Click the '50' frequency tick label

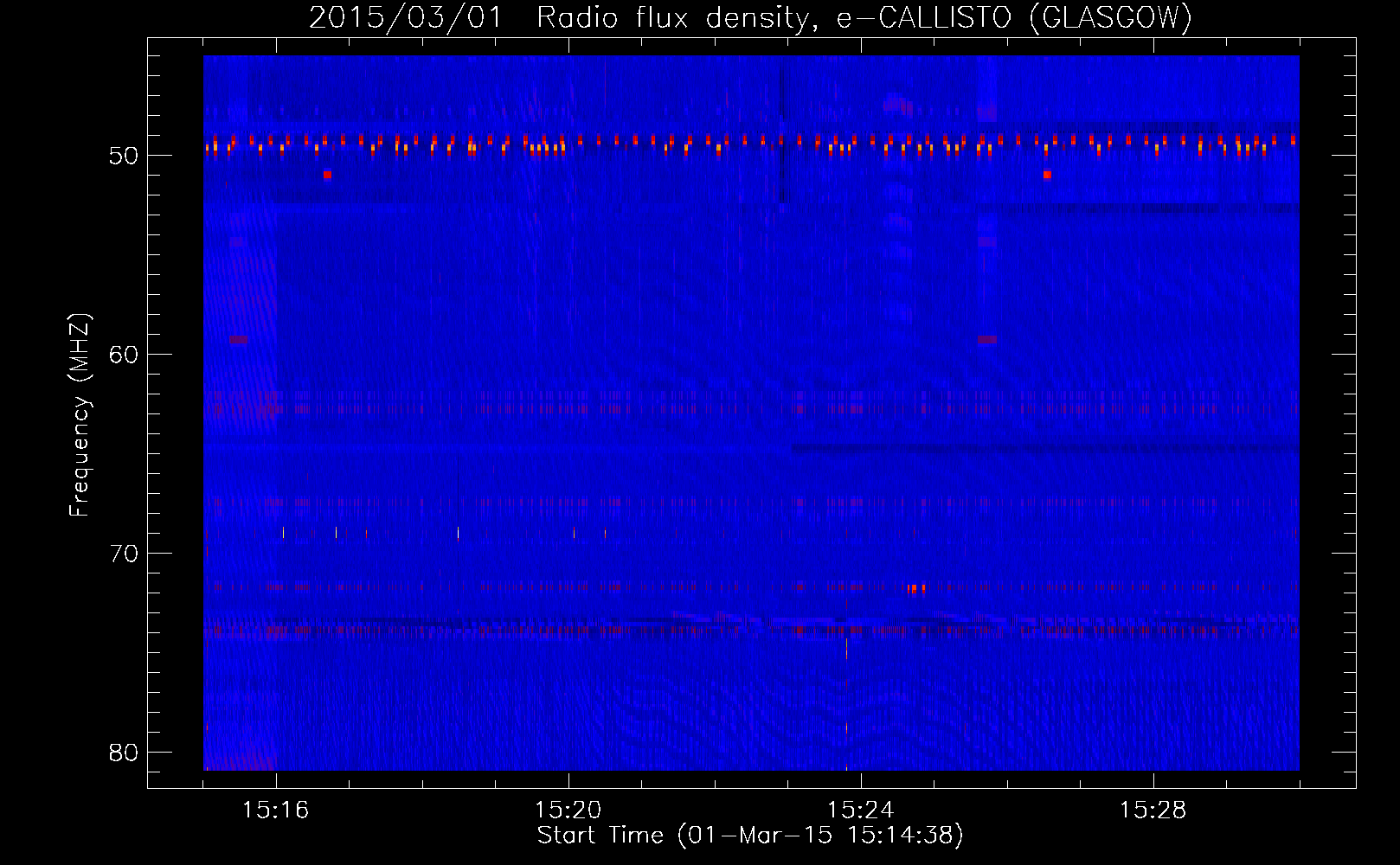(x=124, y=156)
